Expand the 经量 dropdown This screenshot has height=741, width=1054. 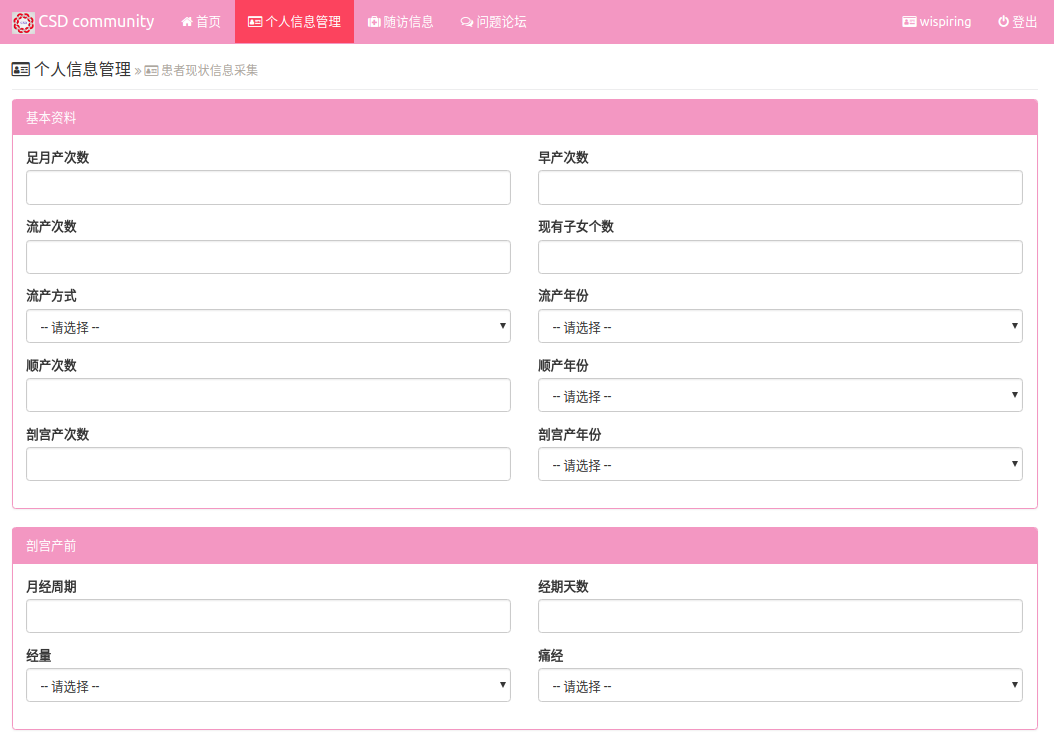point(268,685)
